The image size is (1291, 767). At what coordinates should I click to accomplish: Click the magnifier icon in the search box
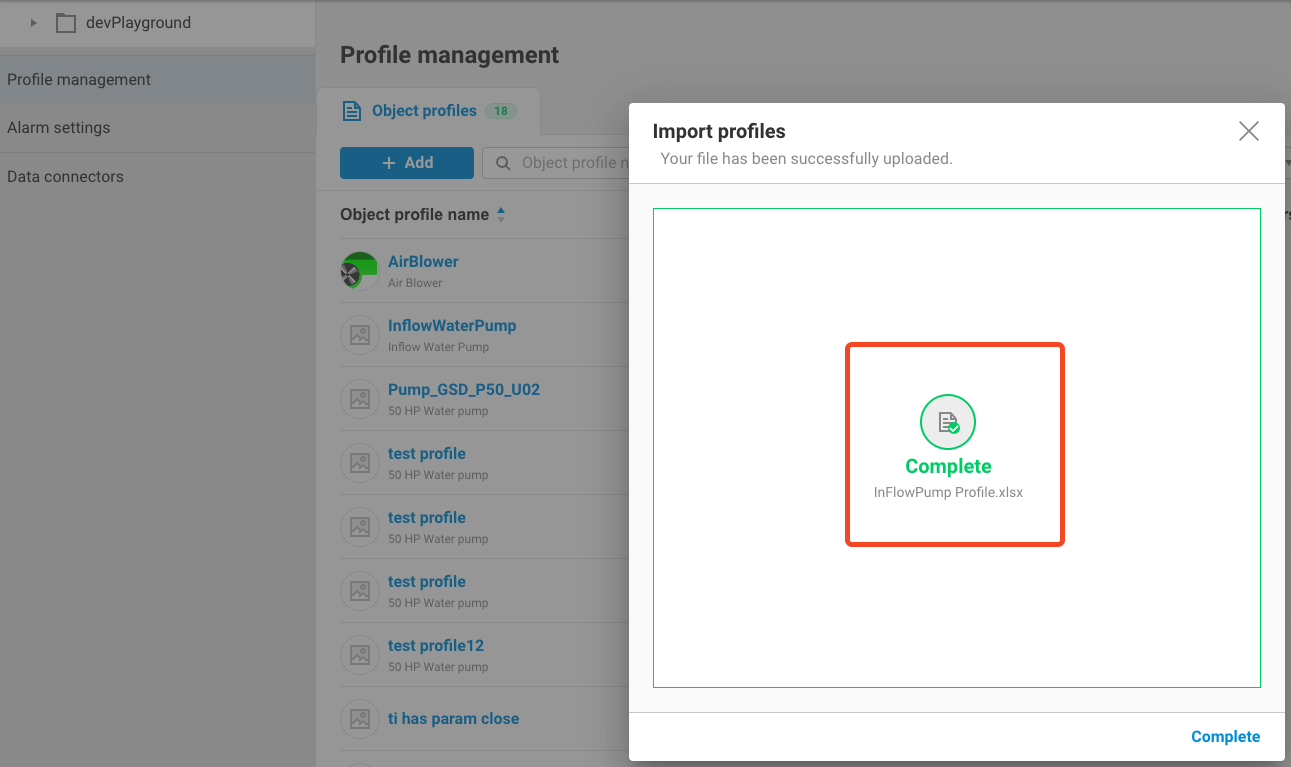(x=502, y=162)
